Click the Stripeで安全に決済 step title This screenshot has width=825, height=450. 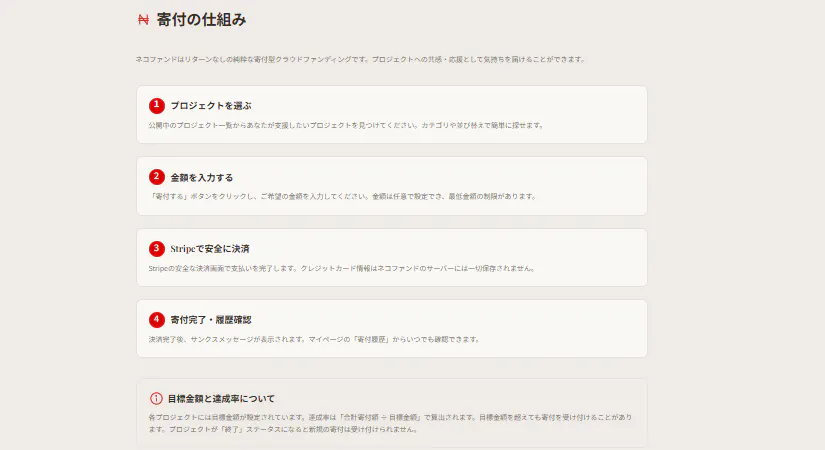point(210,249)
